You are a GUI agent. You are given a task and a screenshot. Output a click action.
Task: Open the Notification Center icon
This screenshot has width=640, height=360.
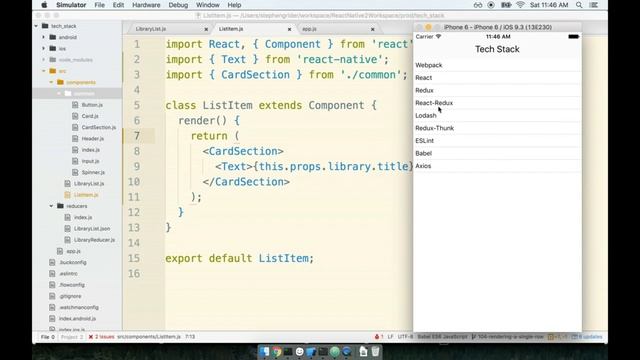point(594,5)
